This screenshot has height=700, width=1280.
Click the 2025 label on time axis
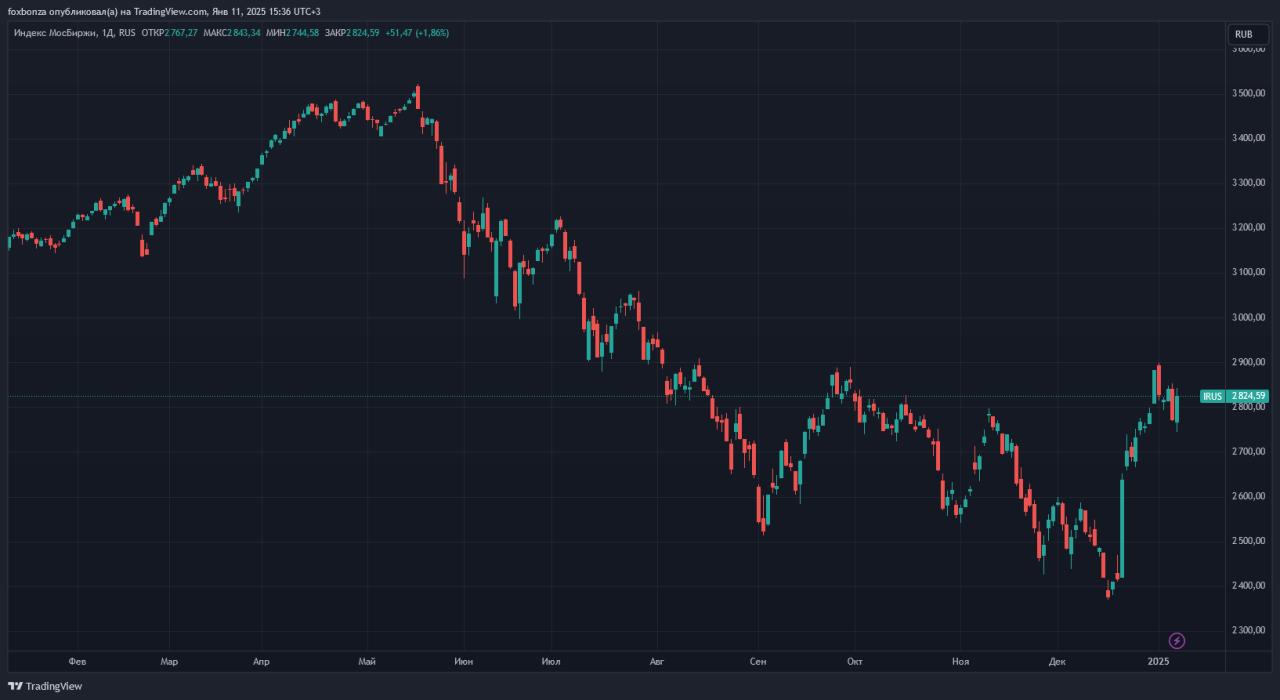(x=1158, y=662)
